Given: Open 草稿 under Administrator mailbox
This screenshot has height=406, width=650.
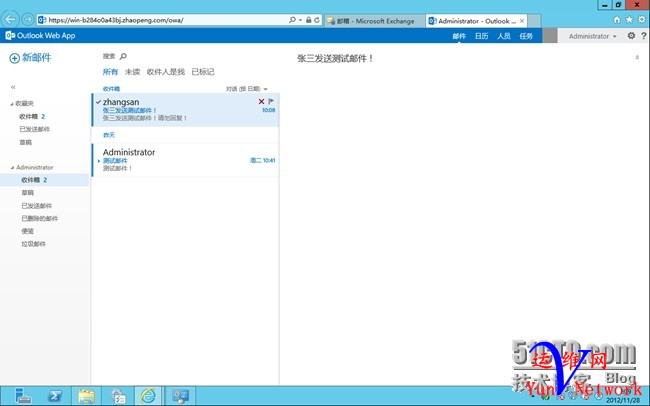Looking at the screenshot, I should [27, 193].
